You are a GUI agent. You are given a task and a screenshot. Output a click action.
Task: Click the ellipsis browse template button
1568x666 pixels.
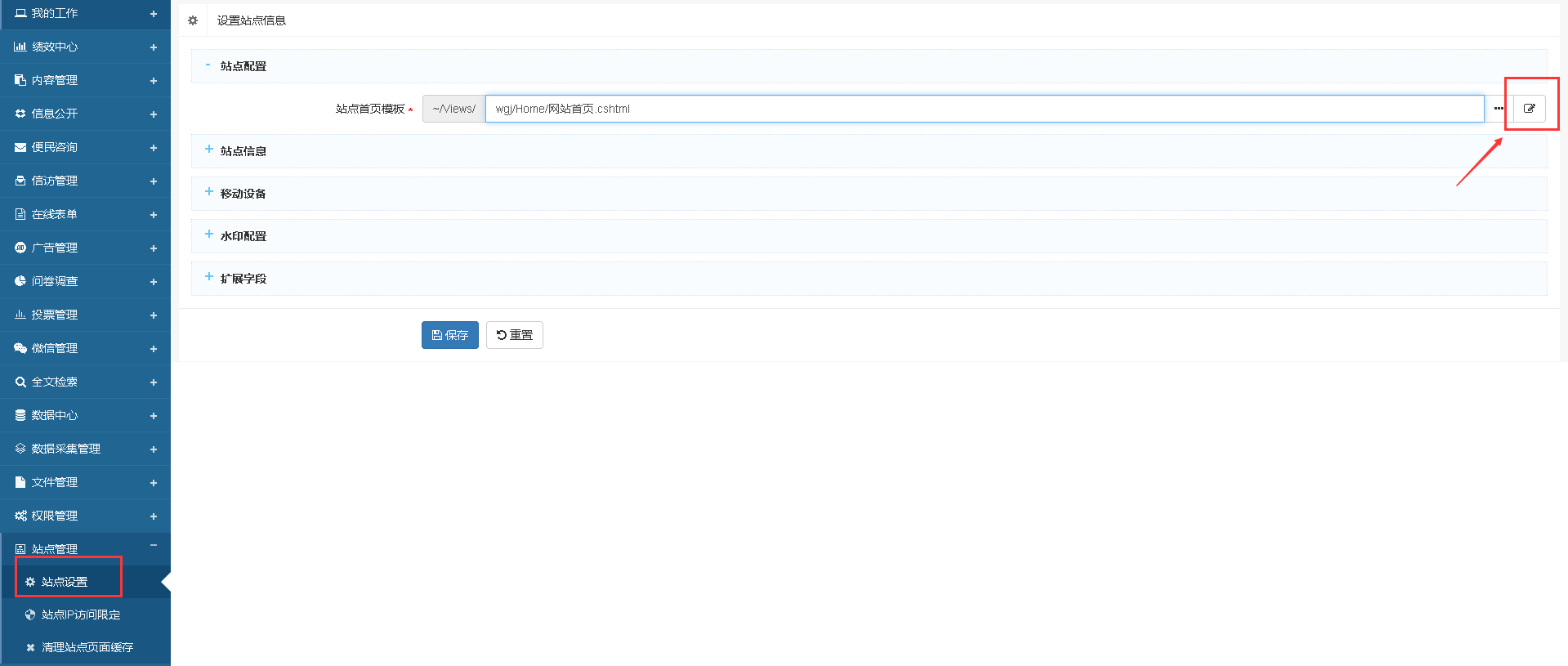(x=1499, y=109)
